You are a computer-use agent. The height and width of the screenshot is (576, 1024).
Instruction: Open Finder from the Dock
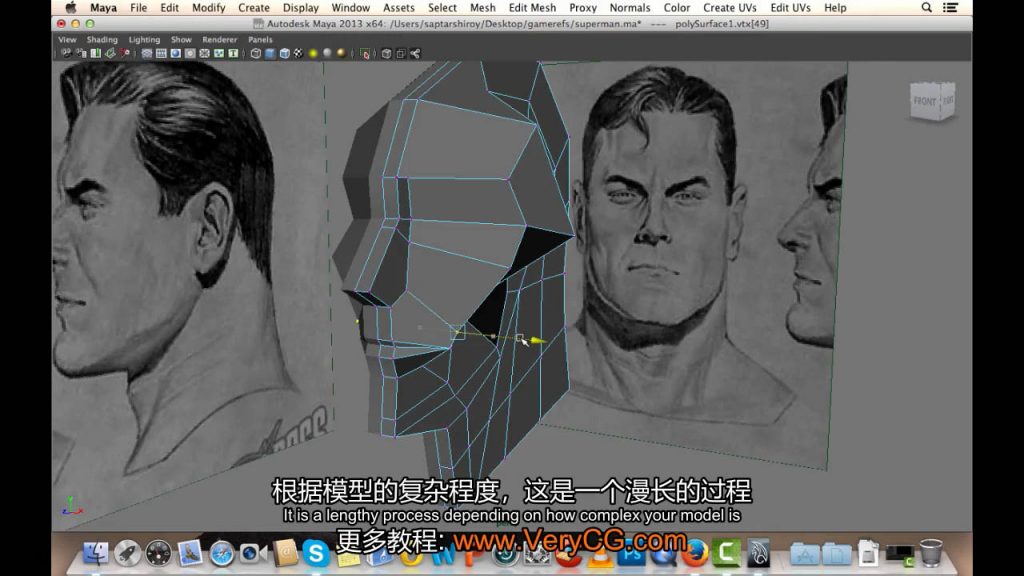pyautogui.click(x=96, y=553)
